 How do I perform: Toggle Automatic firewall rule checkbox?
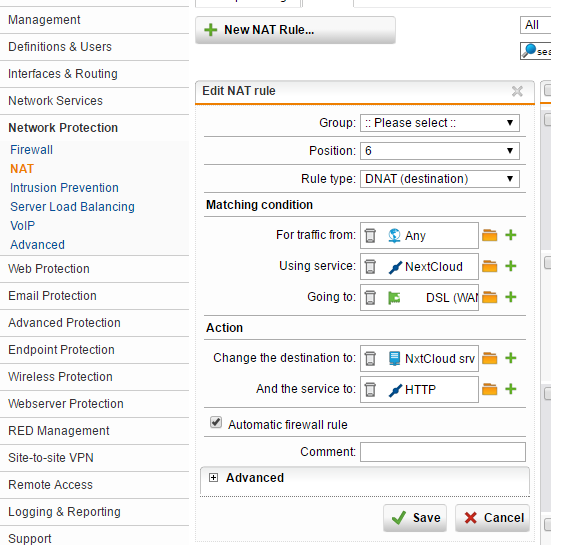pos(216,422)
